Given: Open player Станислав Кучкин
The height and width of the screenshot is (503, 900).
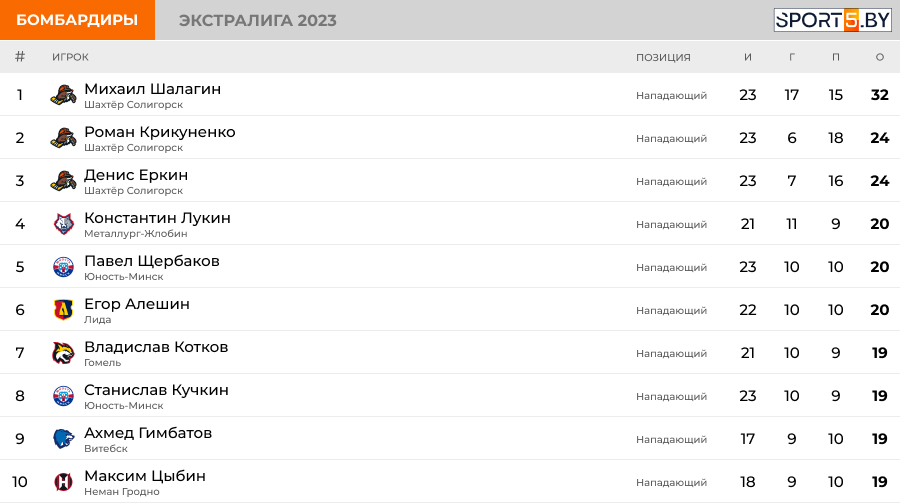Looking at the screenshot, I should coord(156,390).
